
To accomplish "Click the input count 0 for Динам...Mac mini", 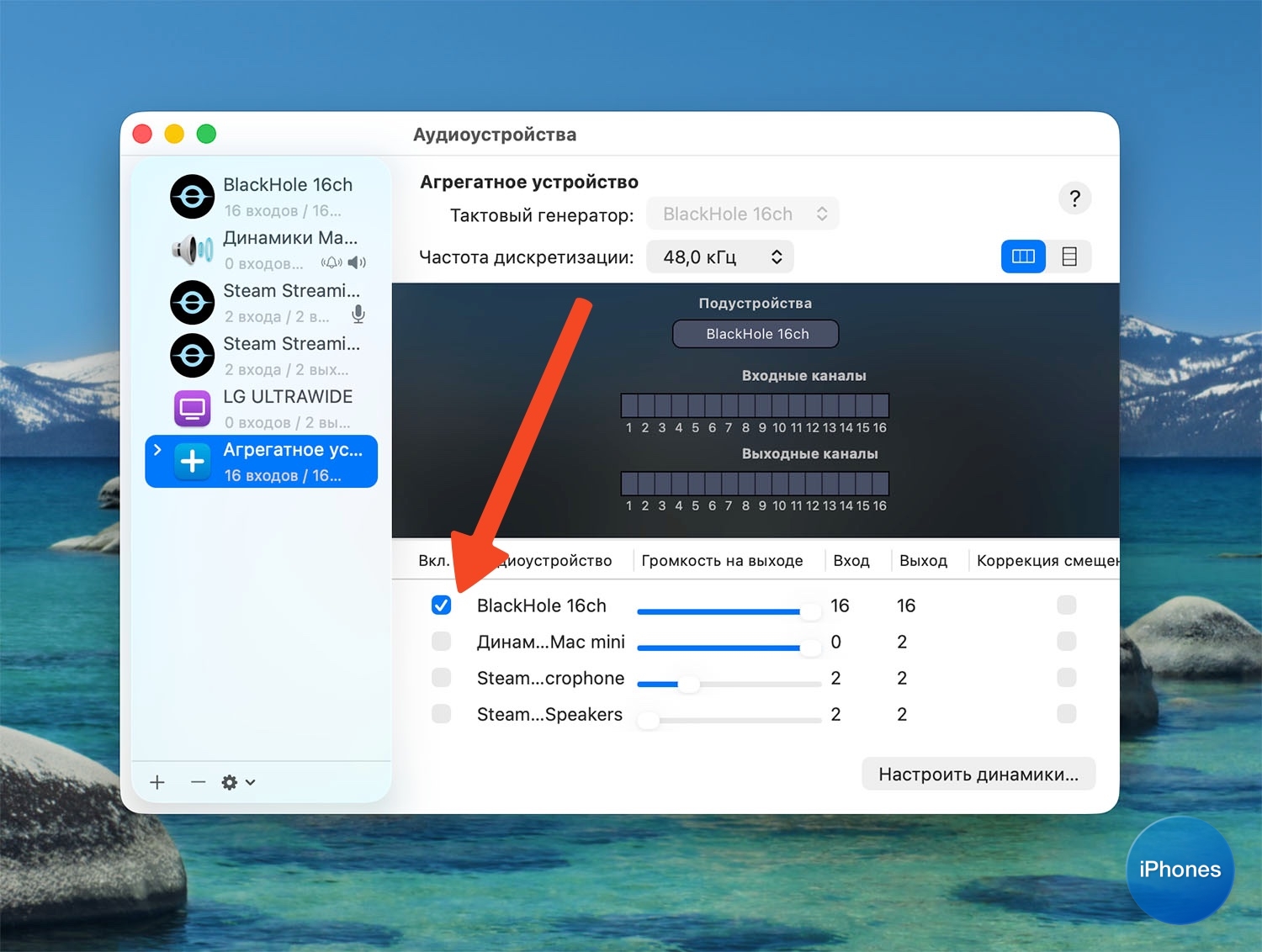I will point(835,642).
